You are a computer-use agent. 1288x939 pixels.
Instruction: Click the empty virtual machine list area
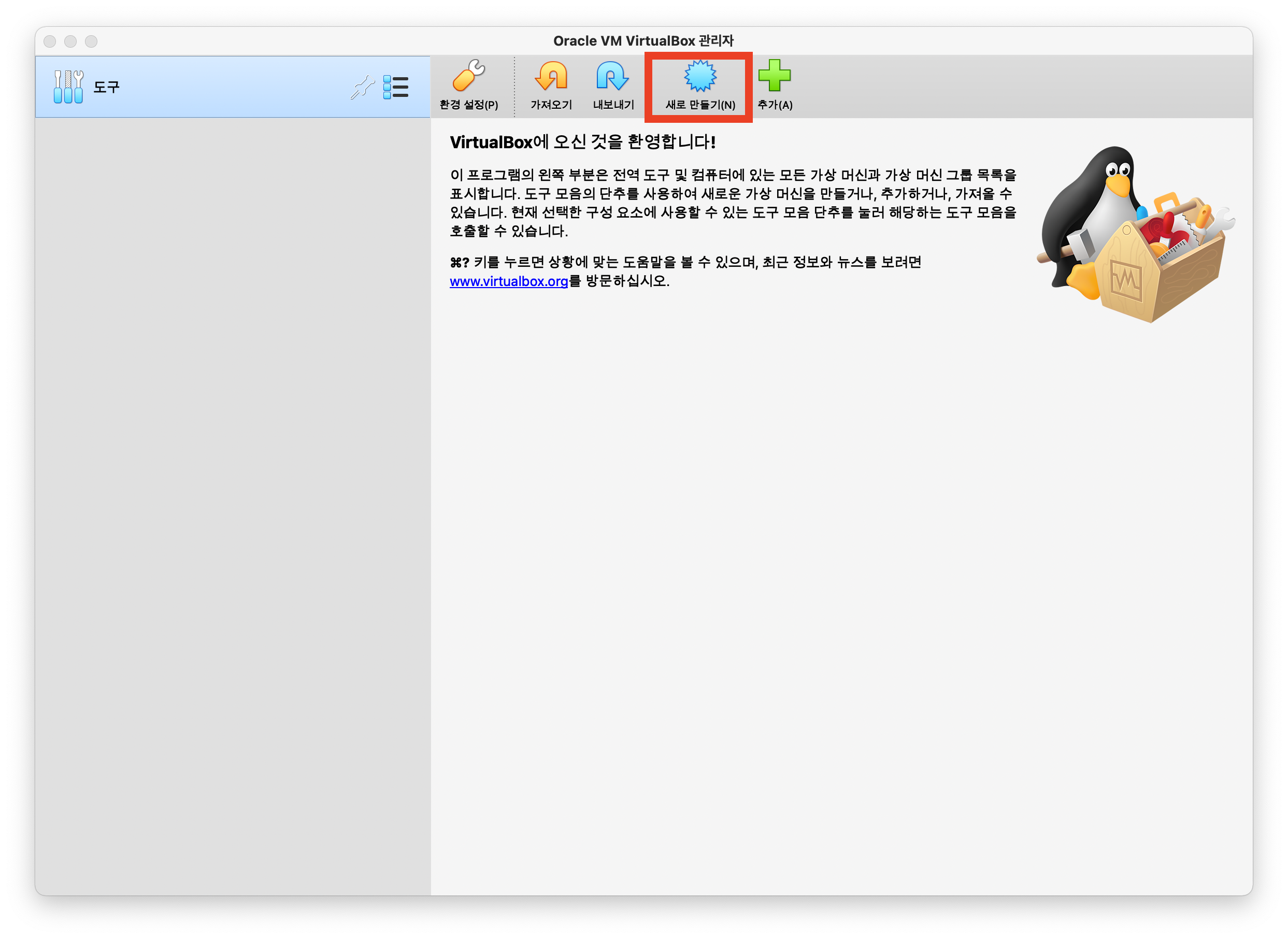click(x=233, y=500)
